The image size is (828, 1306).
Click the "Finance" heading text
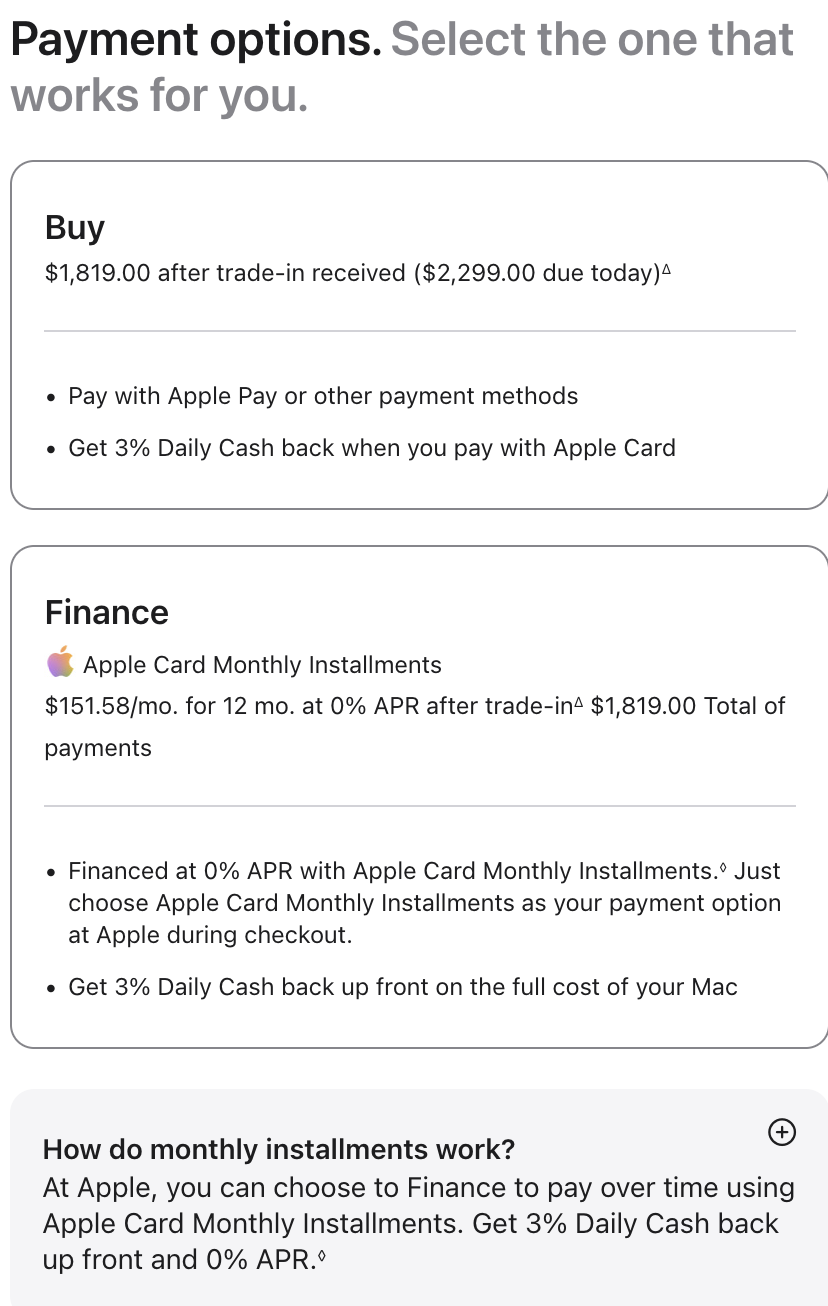(x=107, y=612)
